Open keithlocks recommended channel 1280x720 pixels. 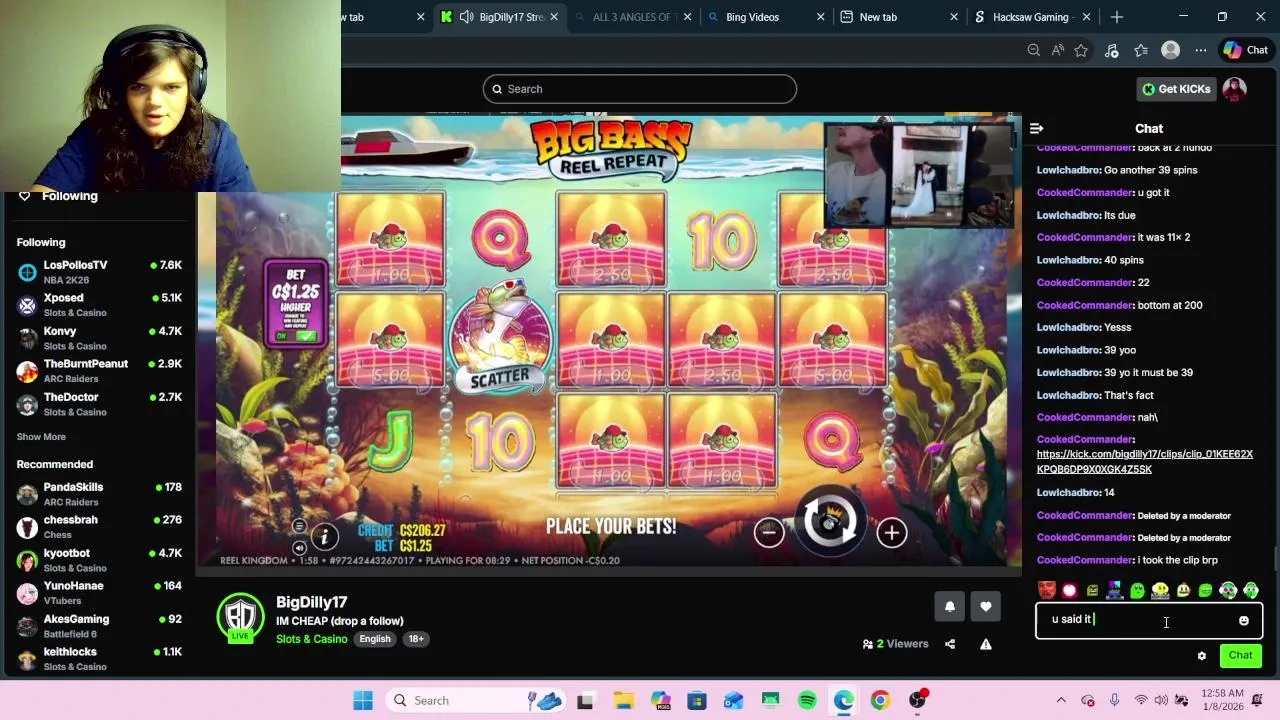pos(99,659)
